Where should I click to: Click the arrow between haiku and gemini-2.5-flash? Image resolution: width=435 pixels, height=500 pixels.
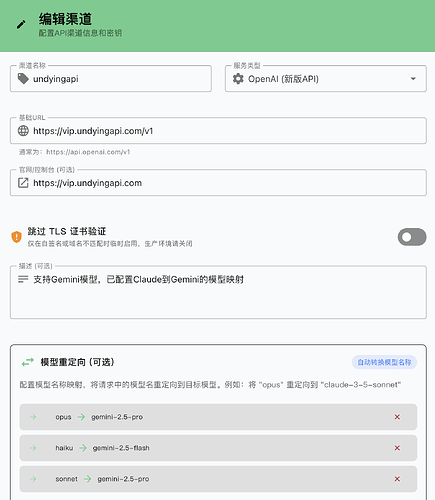tap(83, 448)
